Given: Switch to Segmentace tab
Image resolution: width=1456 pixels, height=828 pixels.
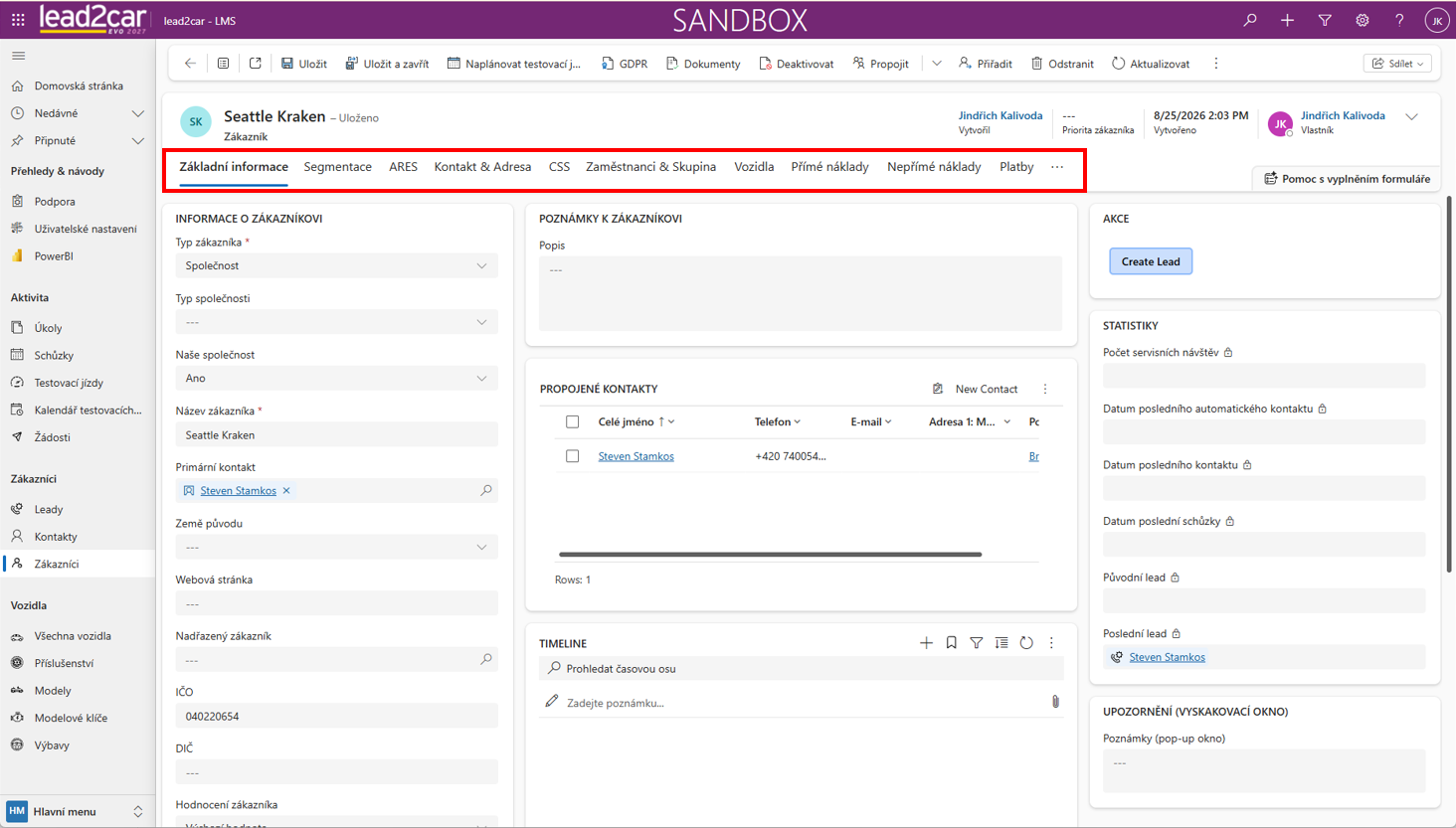Looking at the screenshot, I should 338,167.
